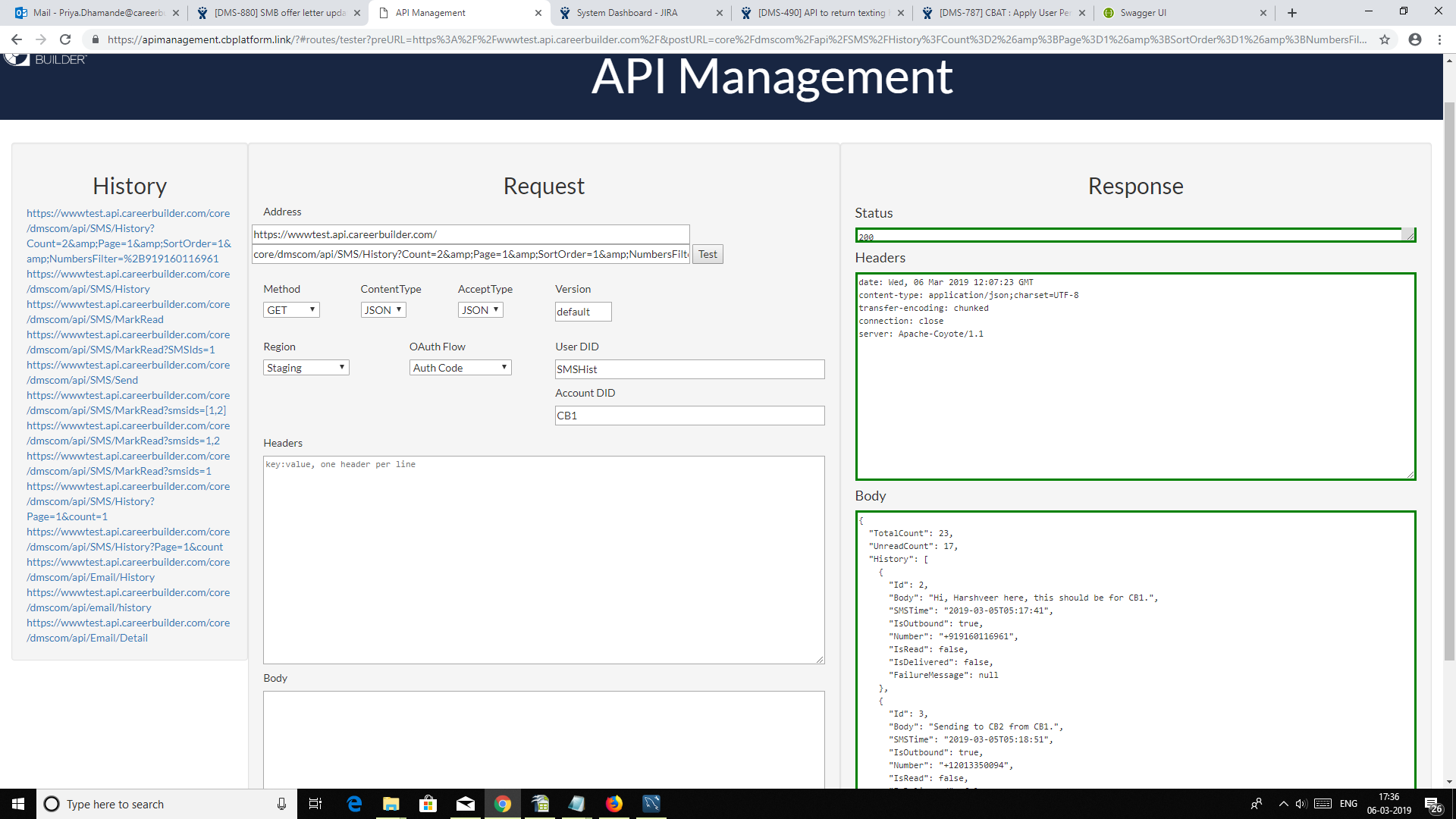The image size is (1456, 819).
Task: Click the page vertical scrollbar
Action: [1449, 379]
